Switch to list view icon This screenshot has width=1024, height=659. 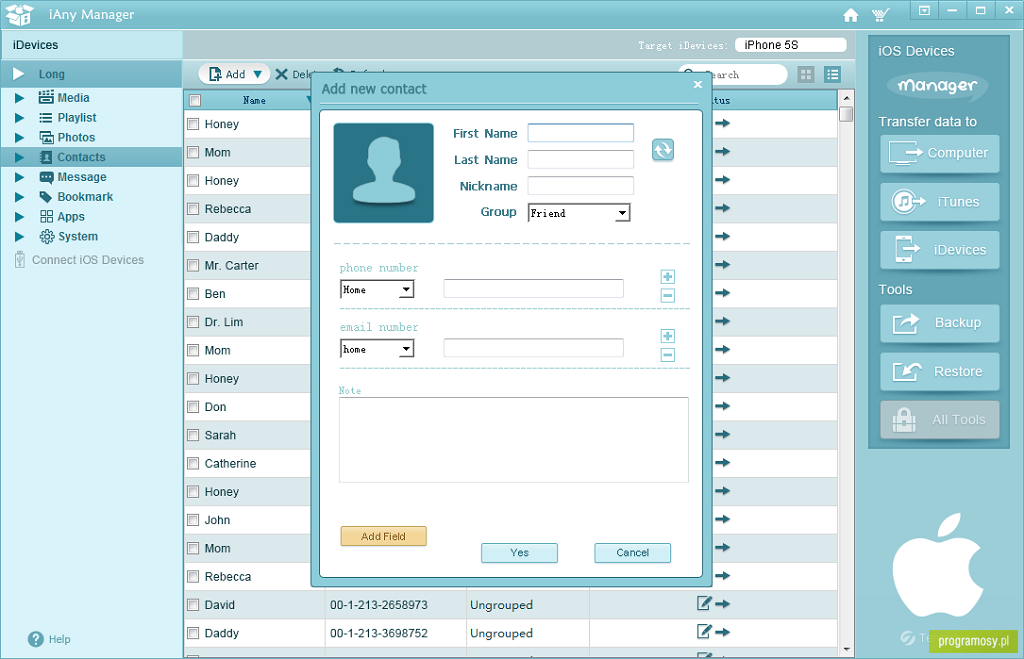(x=832, y=74)
